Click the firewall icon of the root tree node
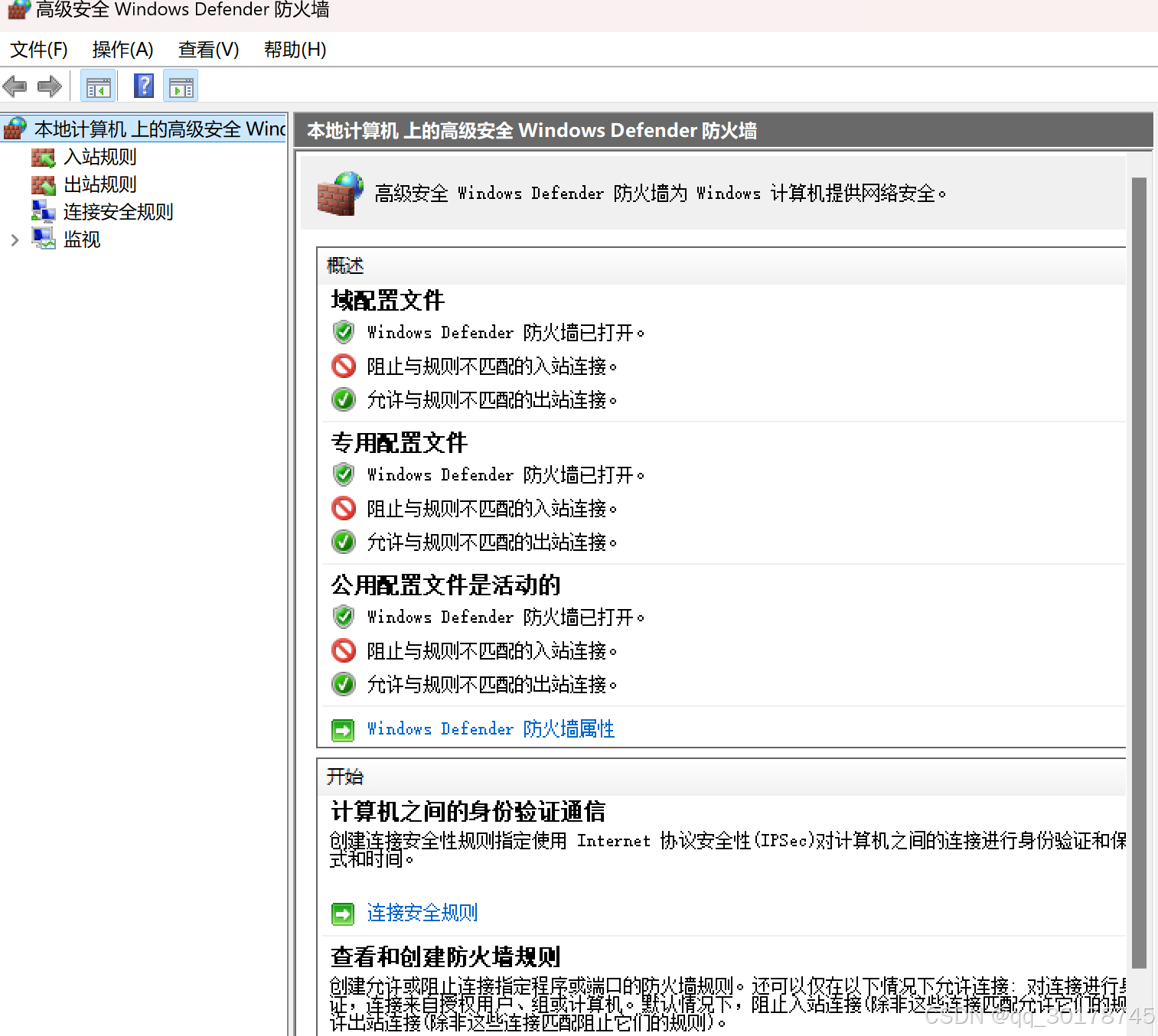Viewport: 1158px width, 1036px height. [x=15, y=129]
